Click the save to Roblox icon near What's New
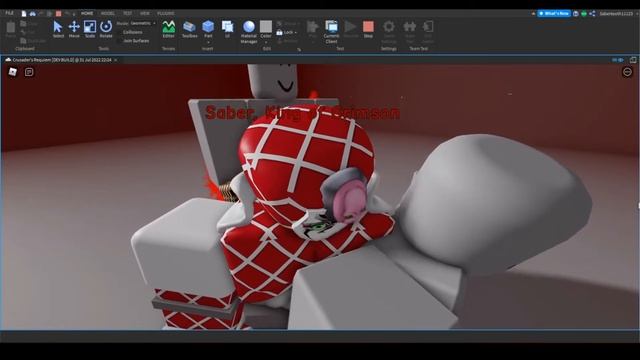The image size is (640, 360). [576, 13]
